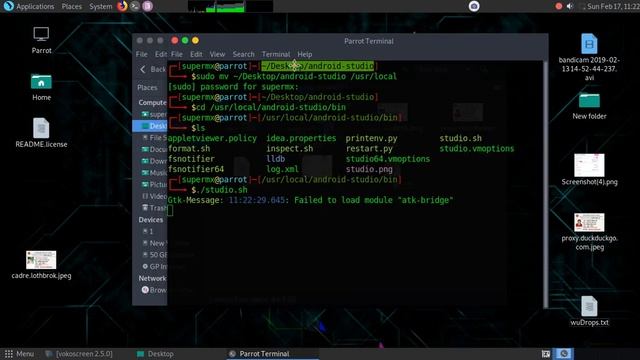Select Pictures in file manager sidebar
640x360 pixels.
(151, 184)
